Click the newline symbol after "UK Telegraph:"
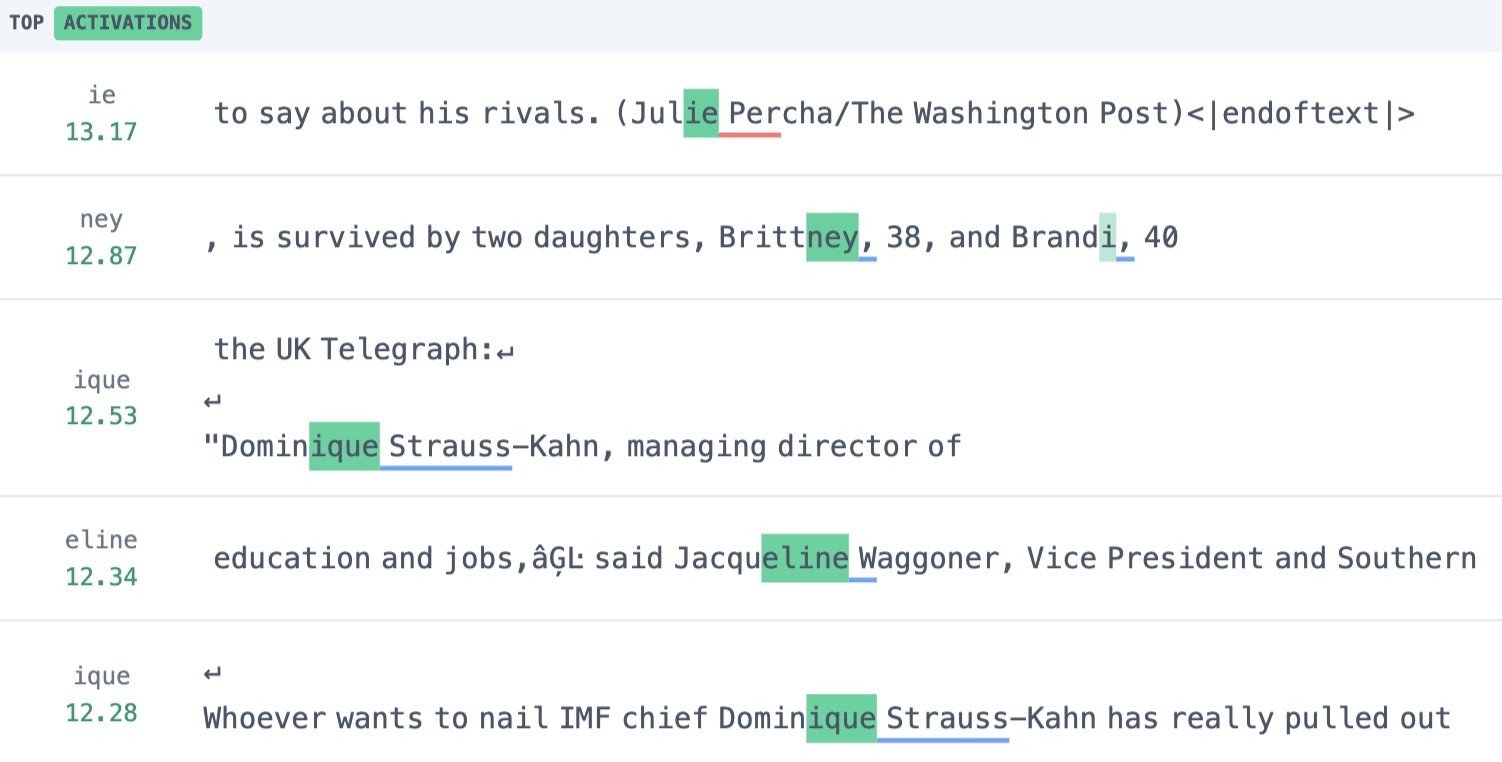Viewport: 1502px width, 762px height. pyautogui.click(x=506, y=351)
